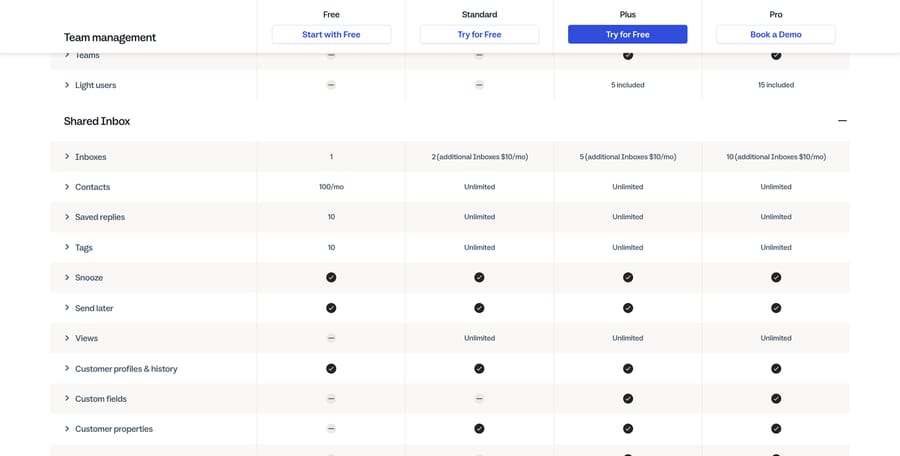900x456 pixels.
Task: Click Customer properties checkmark in Plus column
Action: tap(628, 428)
